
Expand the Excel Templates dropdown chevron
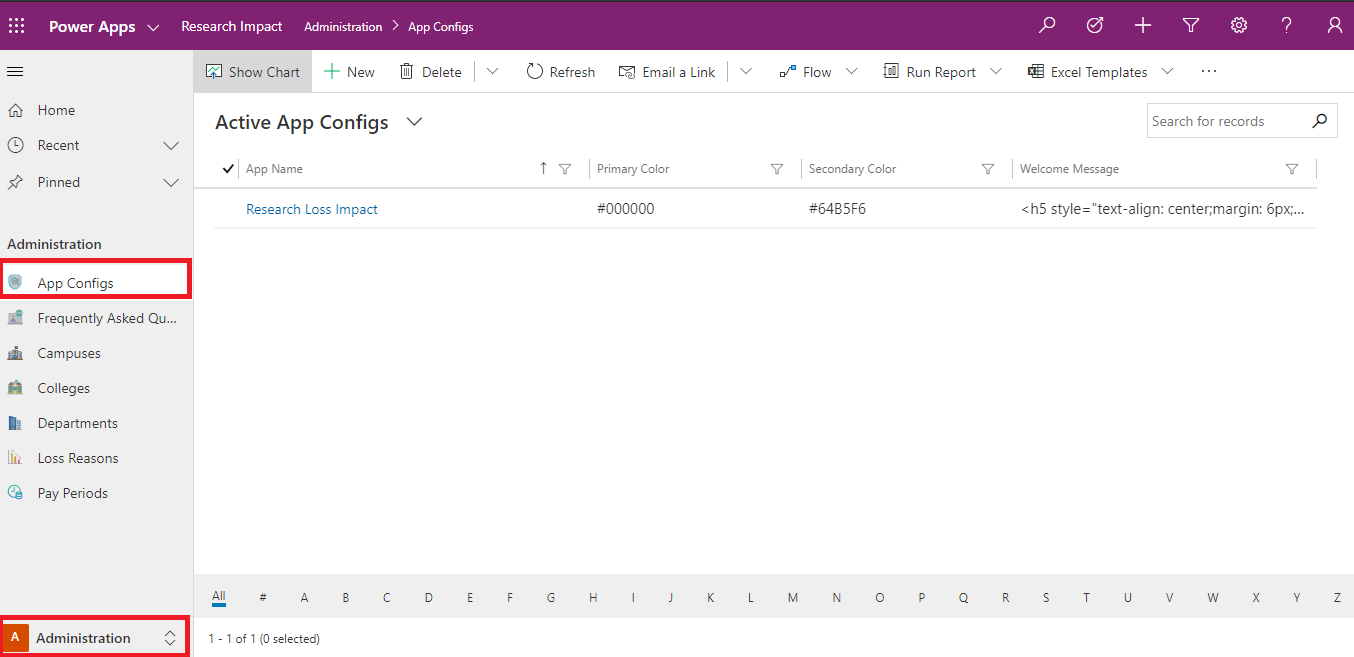tap(1167, 72)
